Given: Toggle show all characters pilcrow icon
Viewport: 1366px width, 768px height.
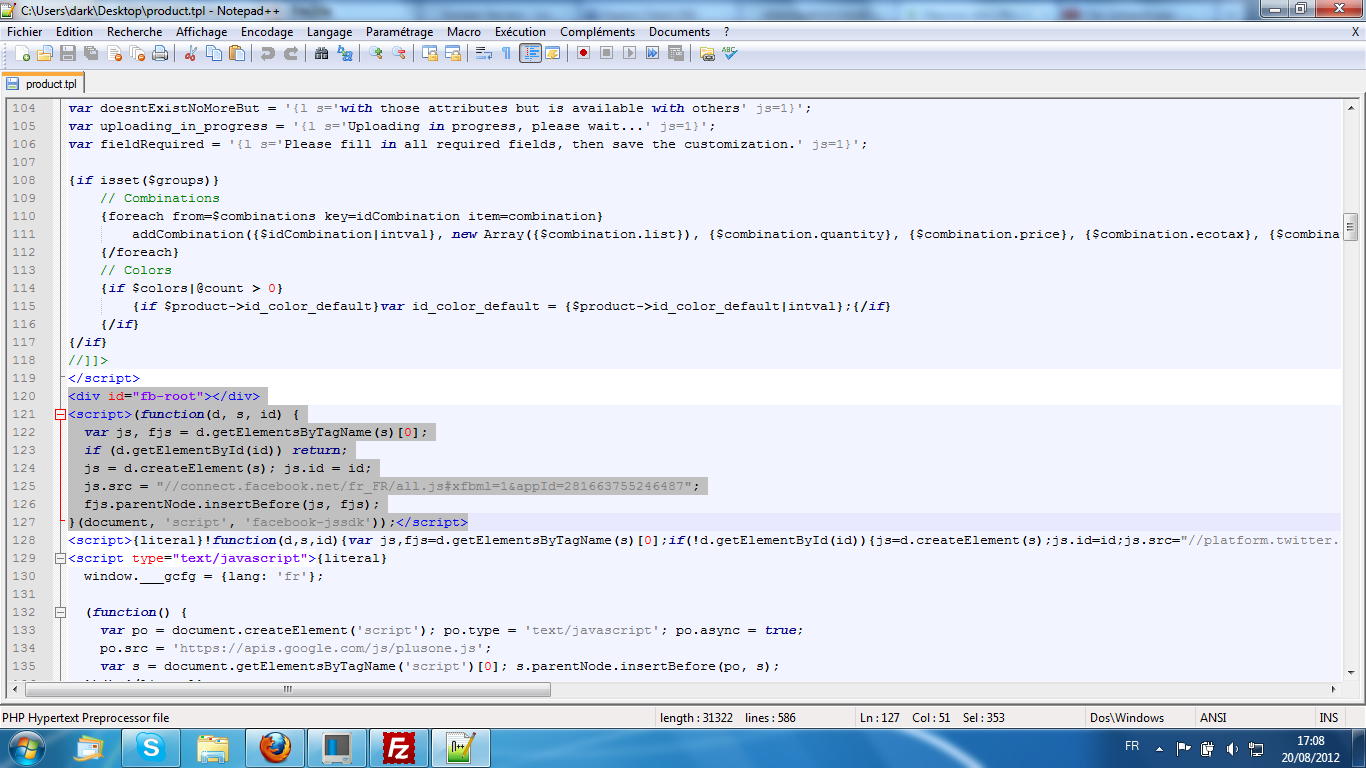Looking at the screenshot, I should point(506,53).
